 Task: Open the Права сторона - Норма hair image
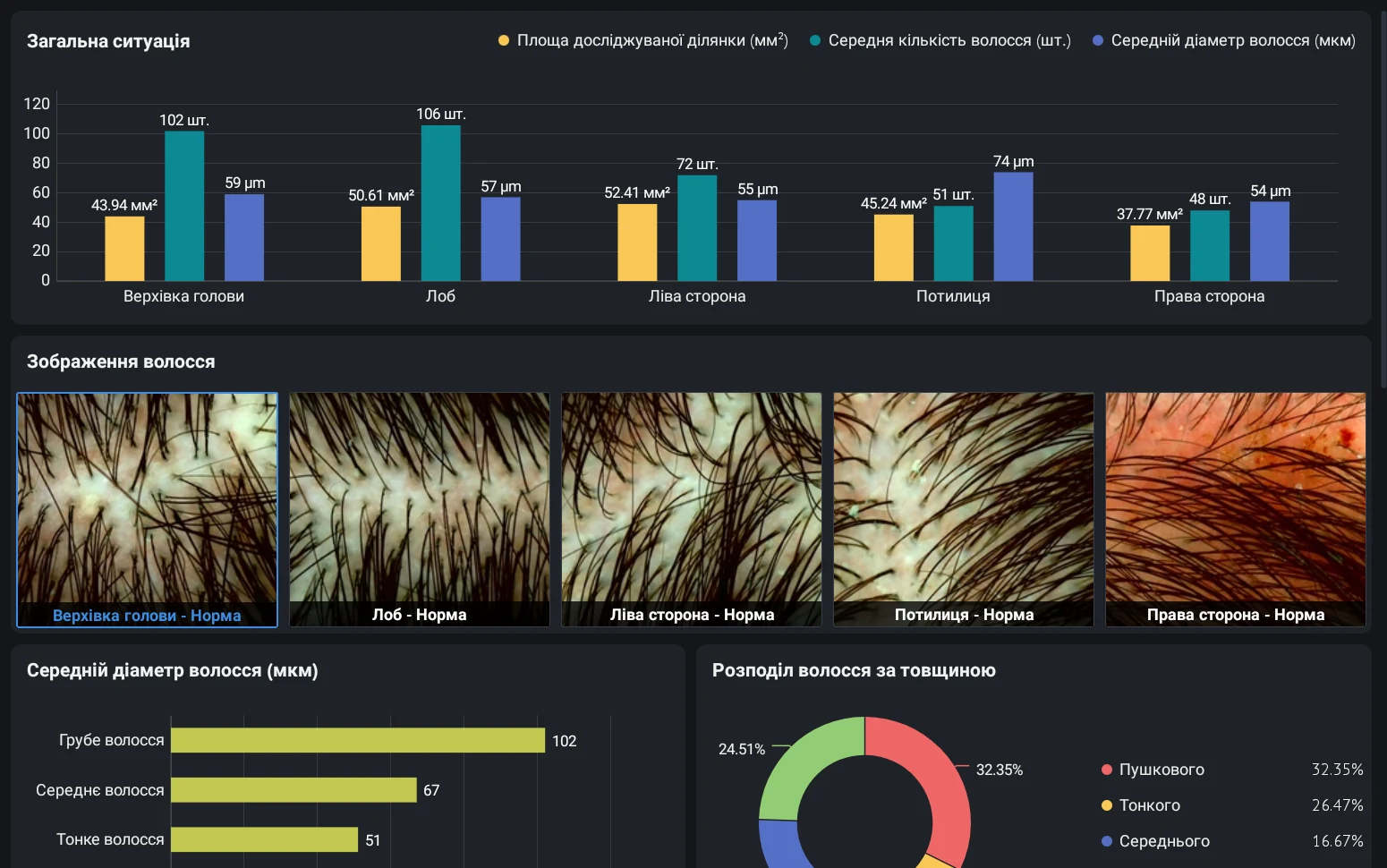click(1236, 510)
